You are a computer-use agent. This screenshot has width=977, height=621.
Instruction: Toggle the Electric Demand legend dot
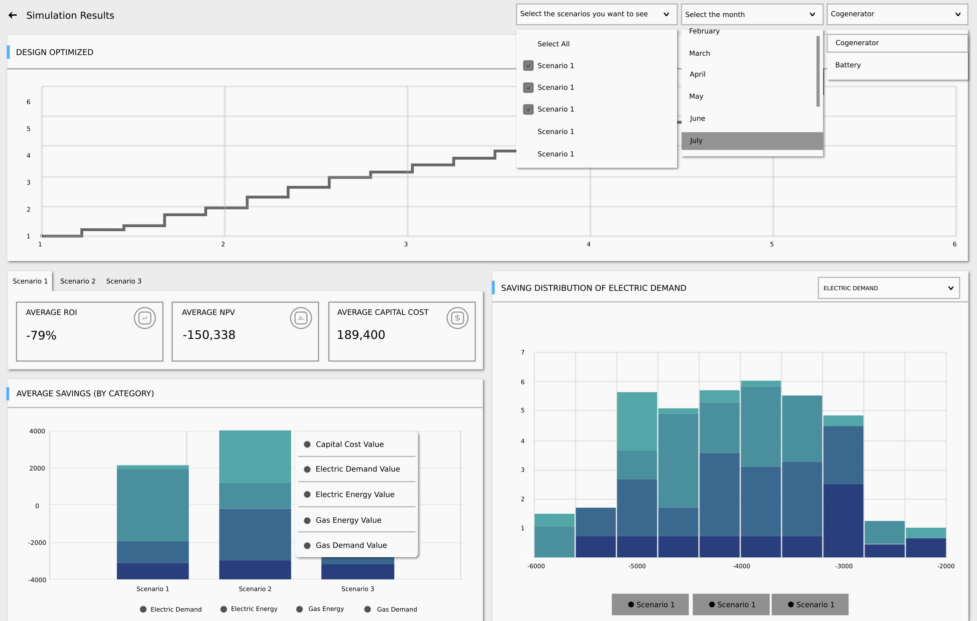point(144,609)
